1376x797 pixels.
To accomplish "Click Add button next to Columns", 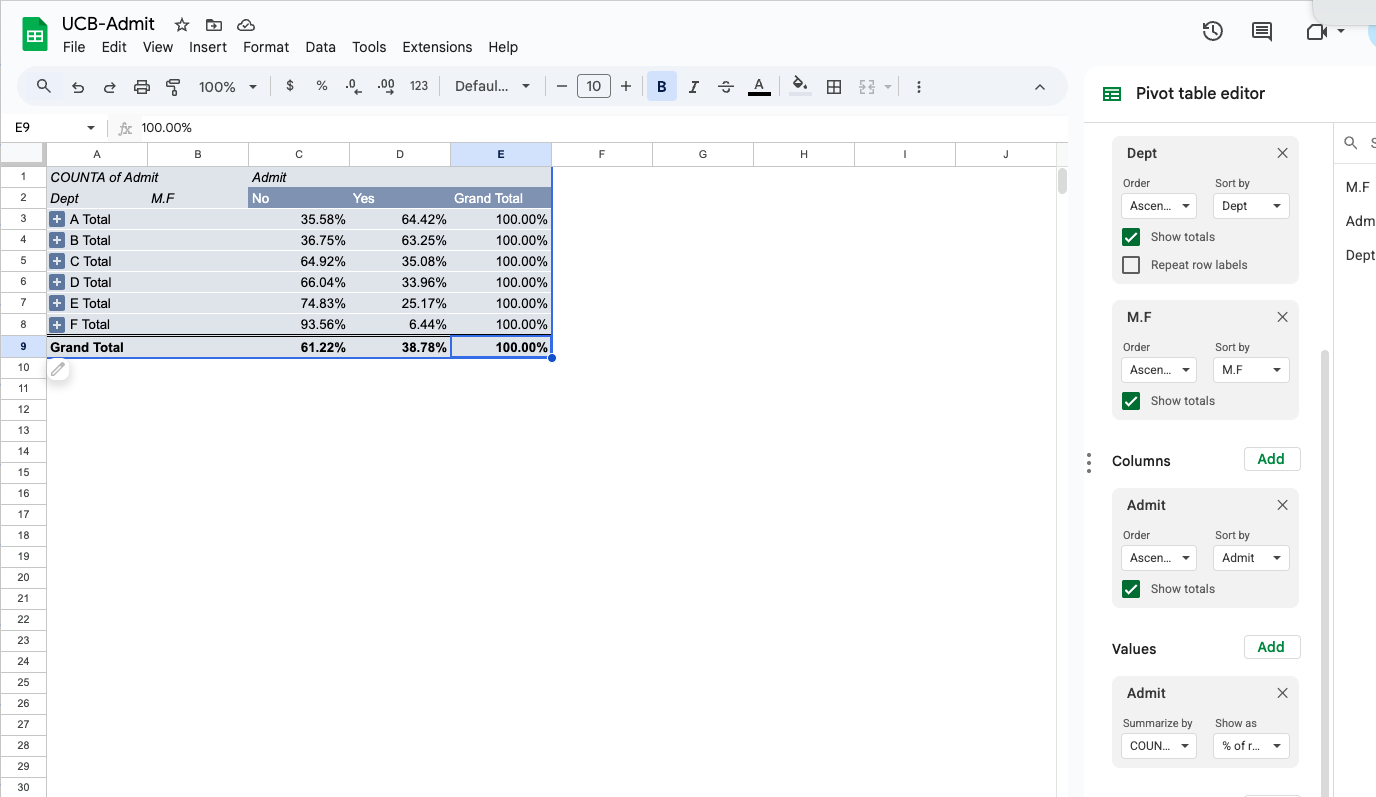I will point(1271,459).
